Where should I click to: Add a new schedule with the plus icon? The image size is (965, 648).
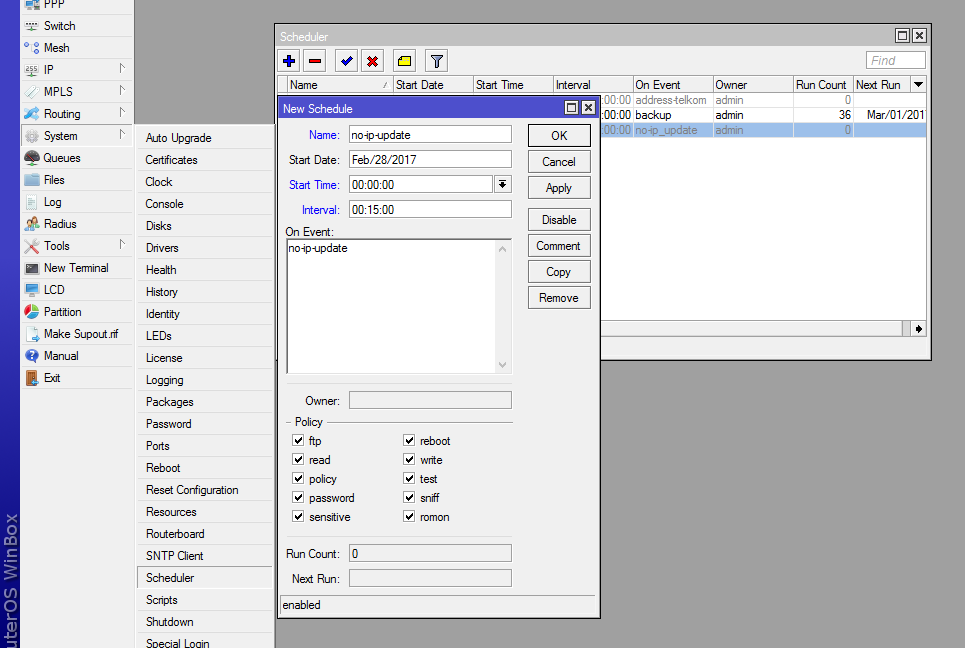click(x=289, y=60)
